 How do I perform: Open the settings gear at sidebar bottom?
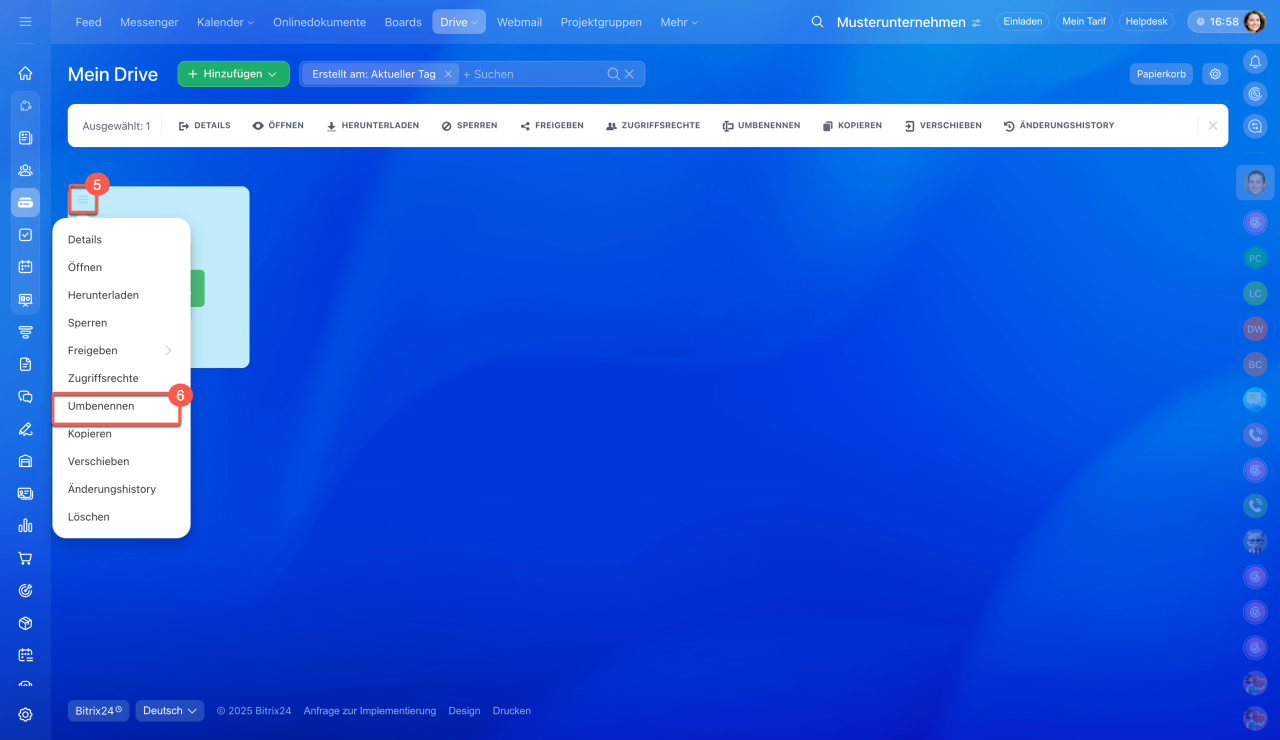tap(25, 714)
